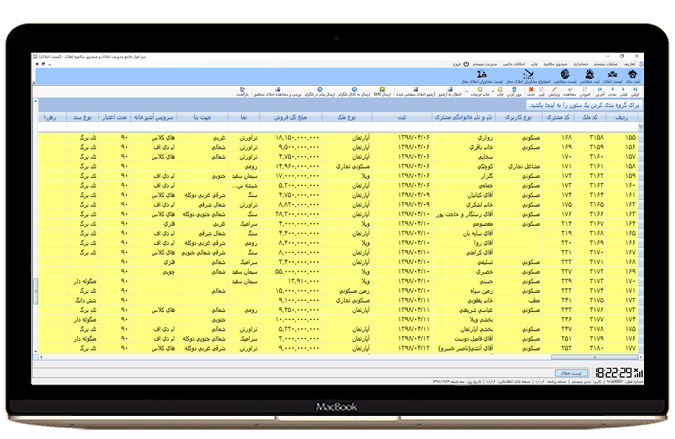Sort by the مدت اعتبار column header
This screenshot has width=675, height=439.
(115, 117)
